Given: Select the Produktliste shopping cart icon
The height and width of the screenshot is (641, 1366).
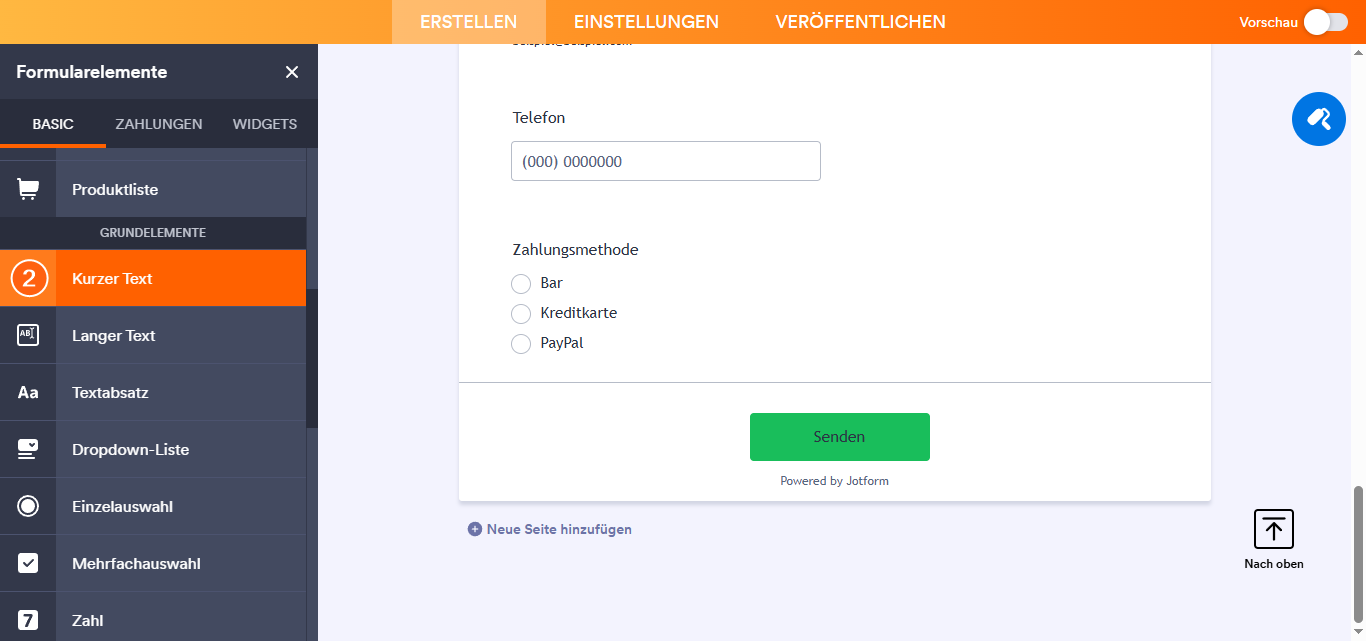Looking at the screenshot, I should 27,188.
